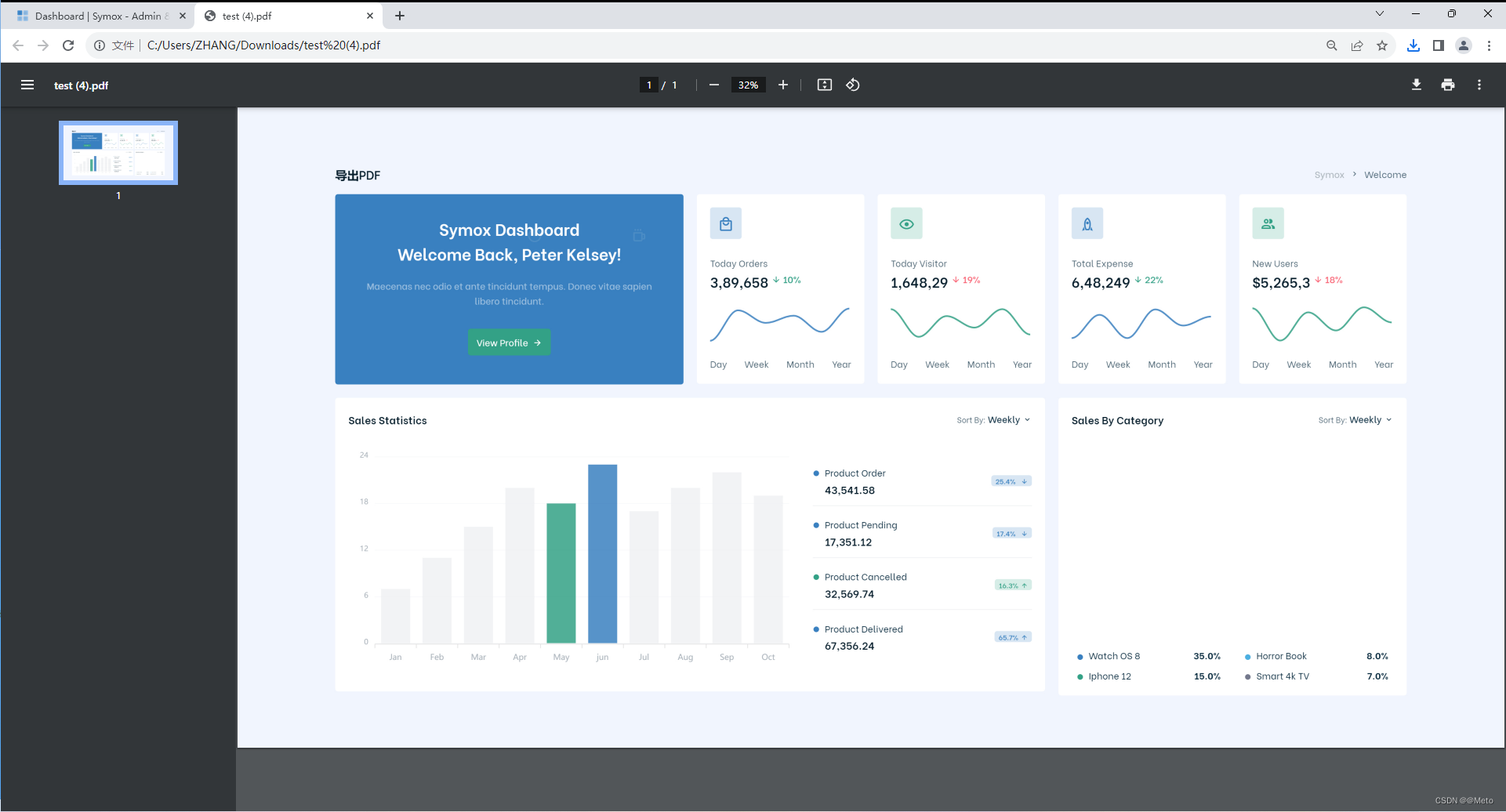Click the fit to page icon

coord(825,85)
